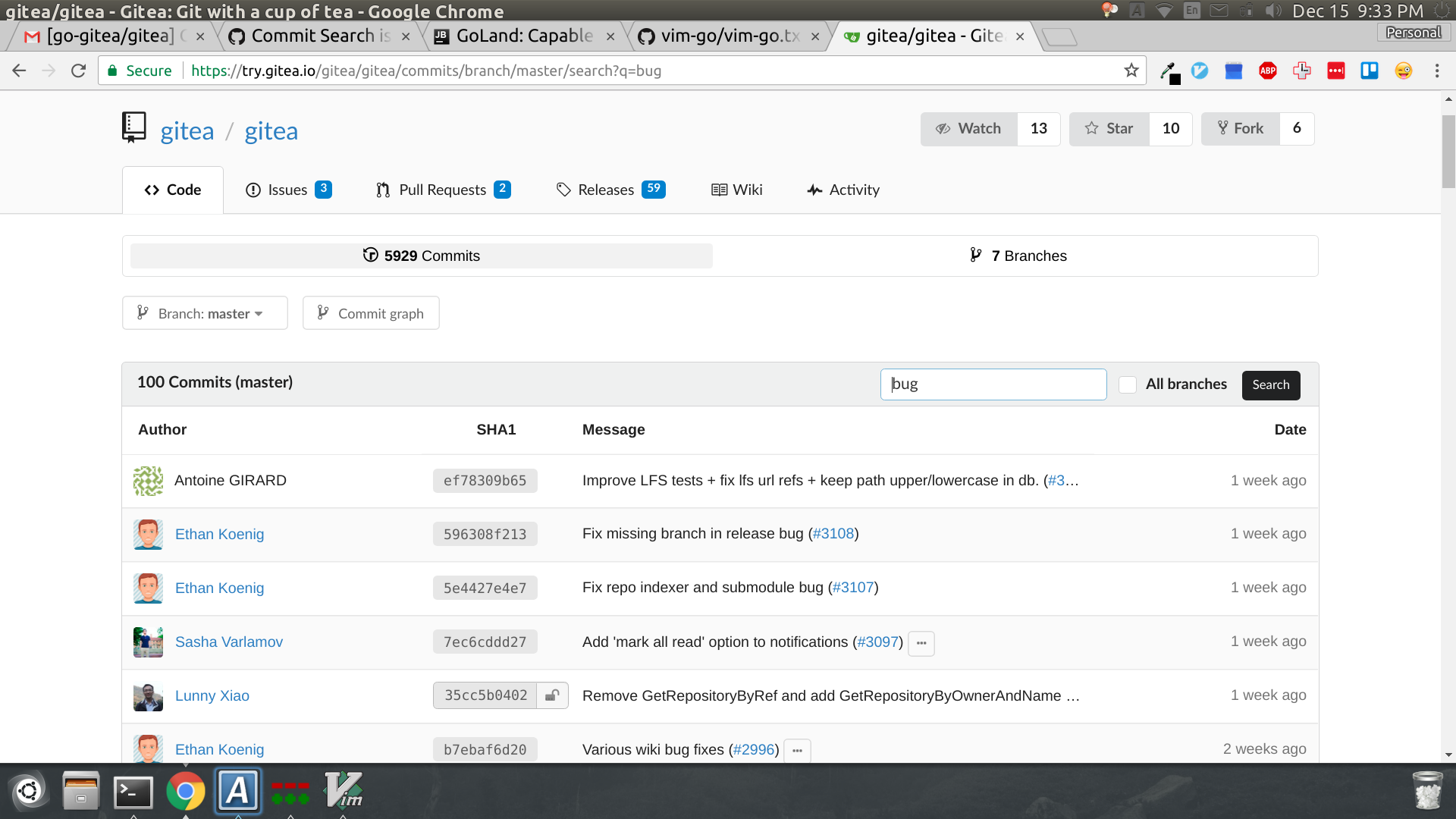Expand the full message for commit 7ec6cddd27

pos(921,643)
